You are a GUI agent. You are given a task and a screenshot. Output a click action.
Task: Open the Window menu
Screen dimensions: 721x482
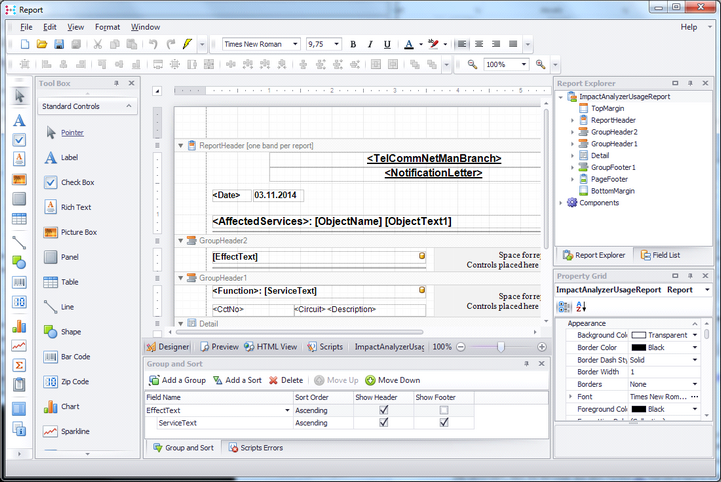145,27
